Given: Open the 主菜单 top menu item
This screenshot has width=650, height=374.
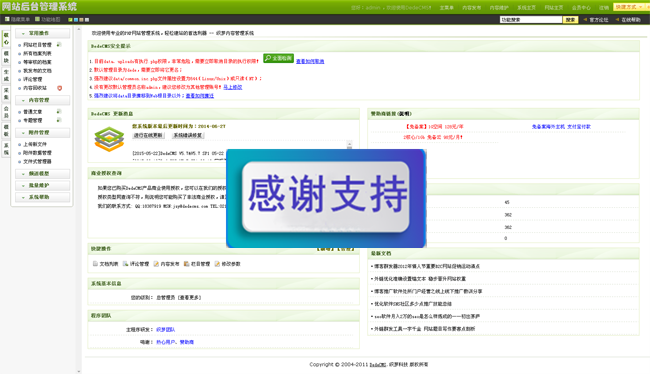Looking at the screenshot, I should [446, 7].
